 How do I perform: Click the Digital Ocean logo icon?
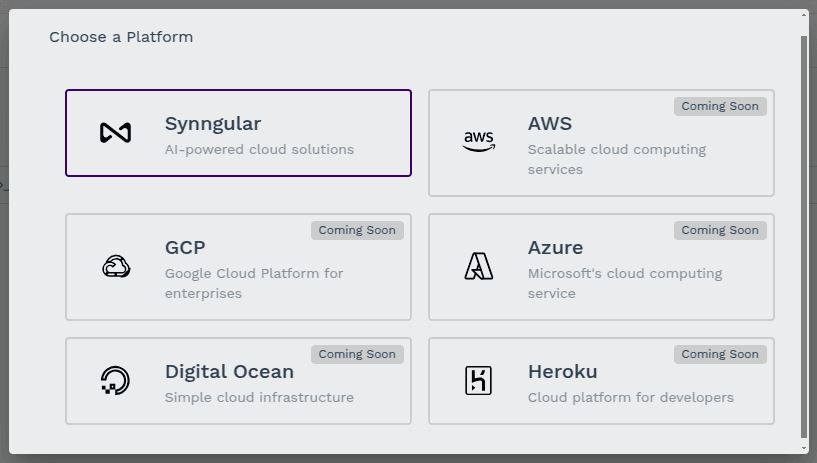click(x=116, y=380)
